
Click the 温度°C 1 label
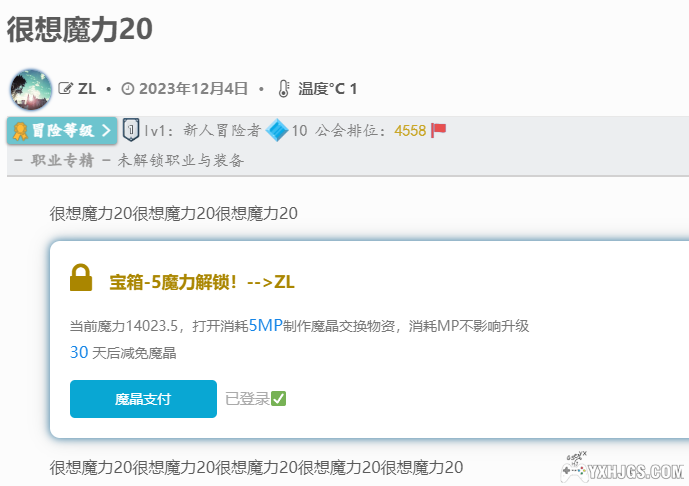click(x=328, y=89)
